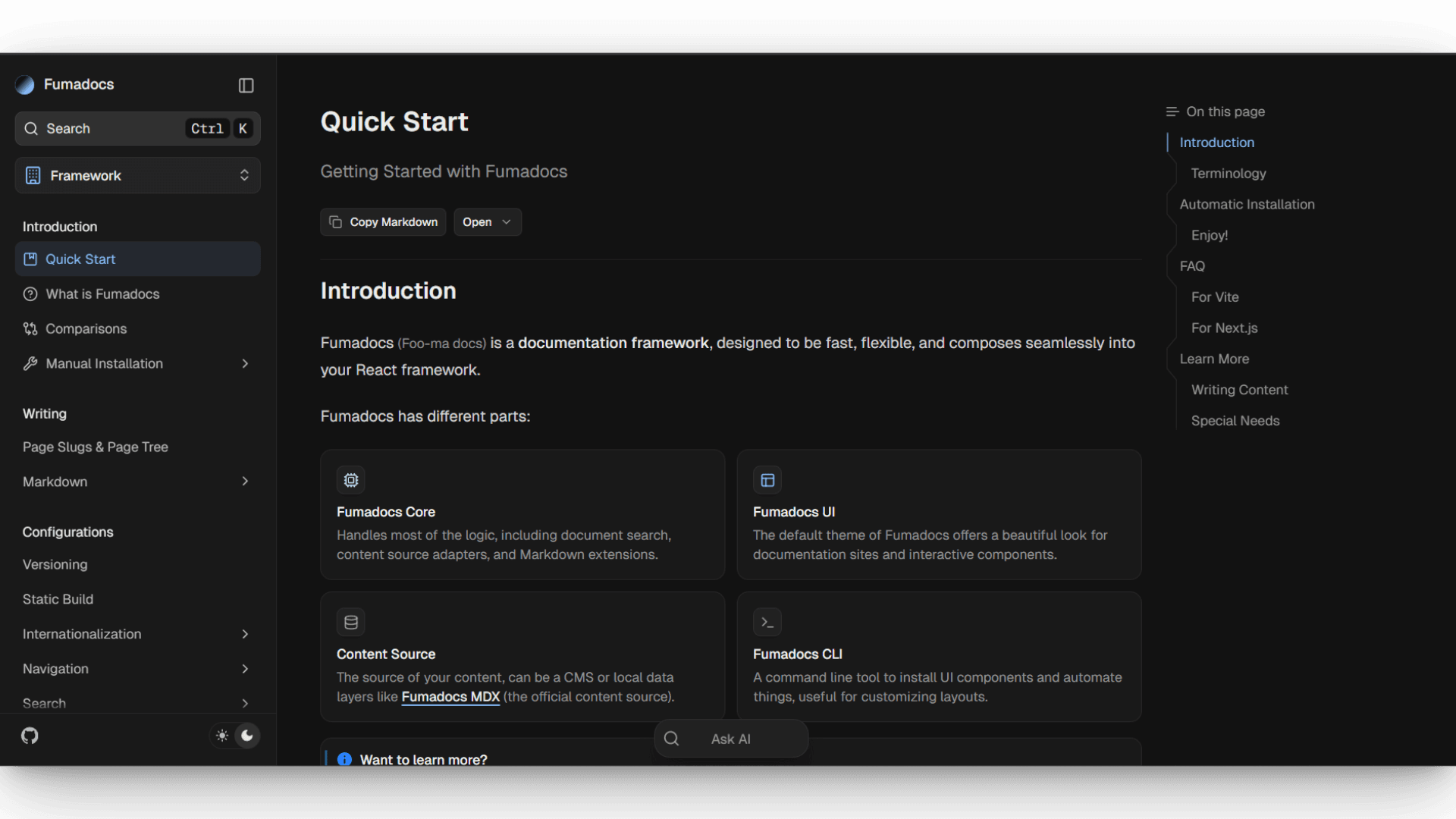This screenshot has height=819, width=1456.
Task: Collapse the sidebar using the panel icon
Action: (246, 86)
